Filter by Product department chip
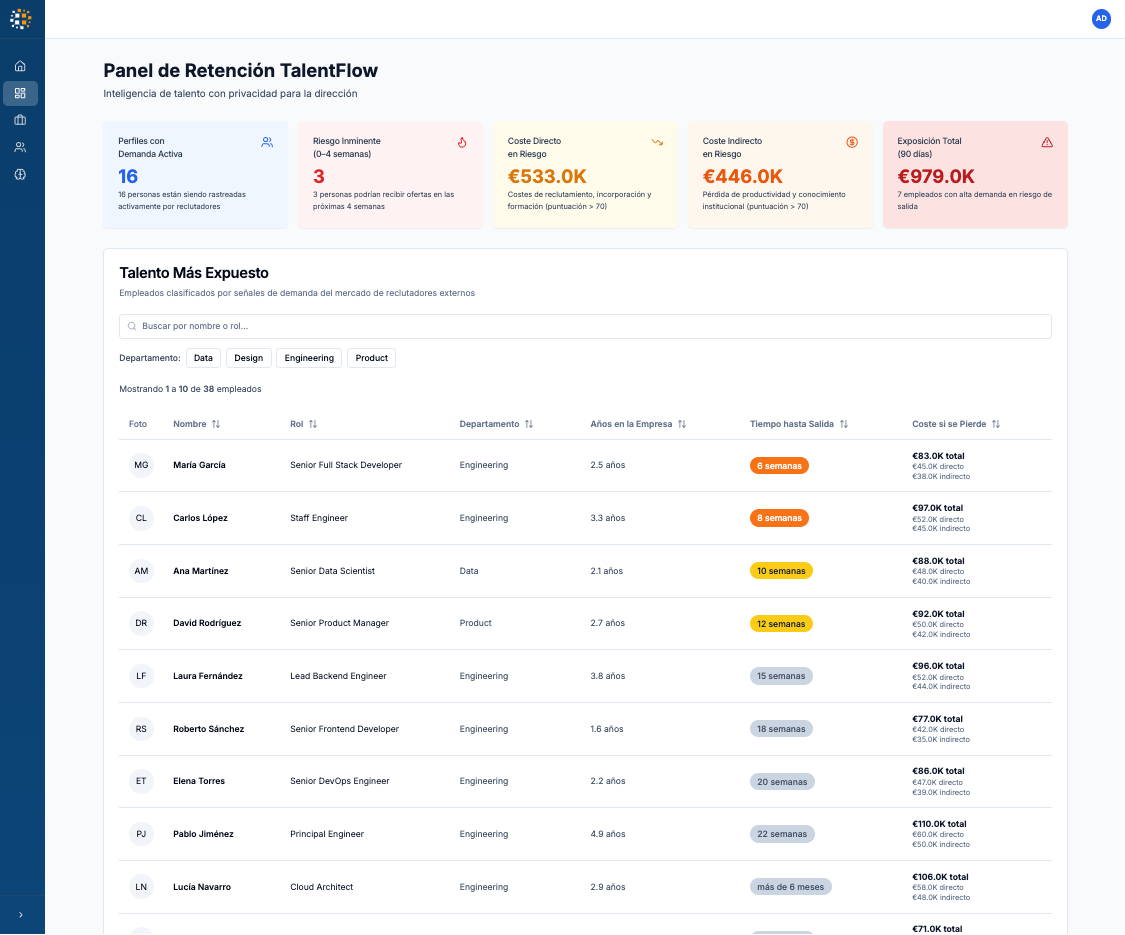The width and height of the screenshot is (1125, 935). click(x=371, y=358)
